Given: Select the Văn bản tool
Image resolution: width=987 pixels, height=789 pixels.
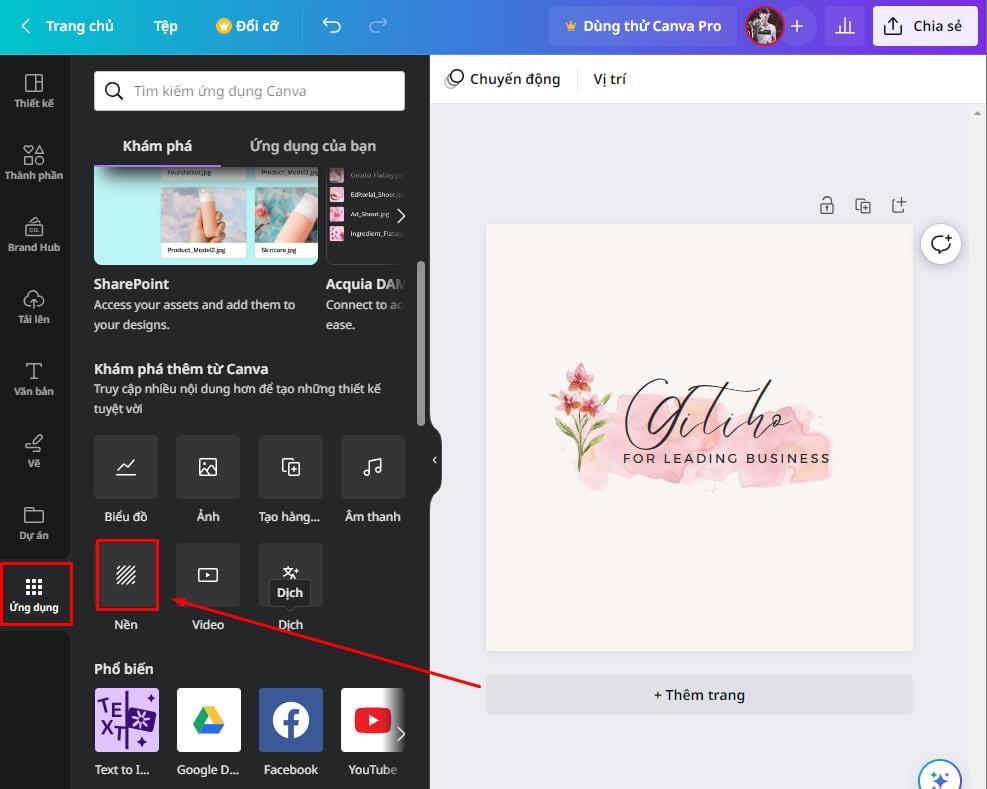Looking at the screenshot, I should (x=34, y=378).
